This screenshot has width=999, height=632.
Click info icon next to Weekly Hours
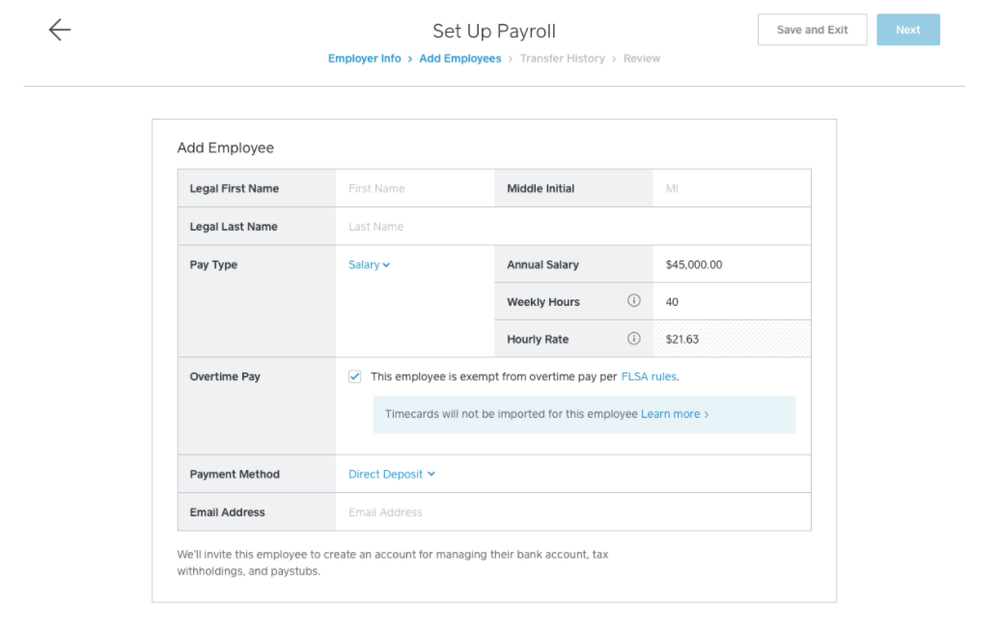[633, 301]
